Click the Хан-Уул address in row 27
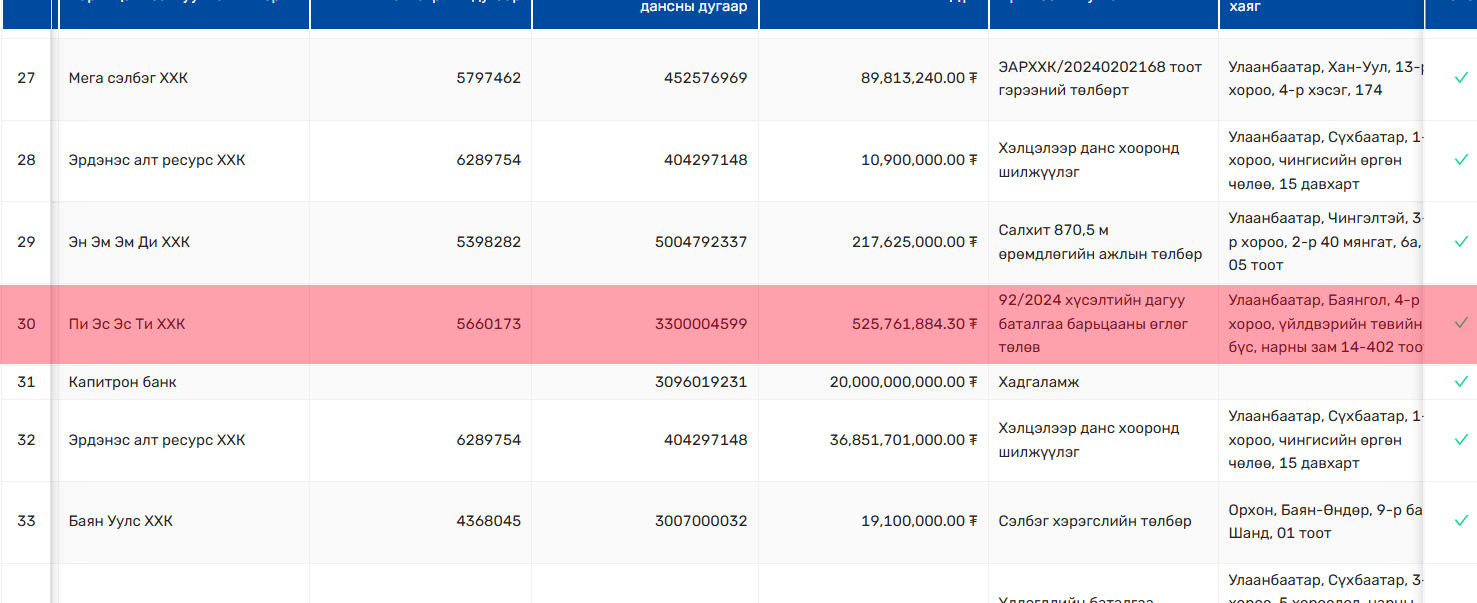This screenshot has width=1477, height=603. point(1326,78)
